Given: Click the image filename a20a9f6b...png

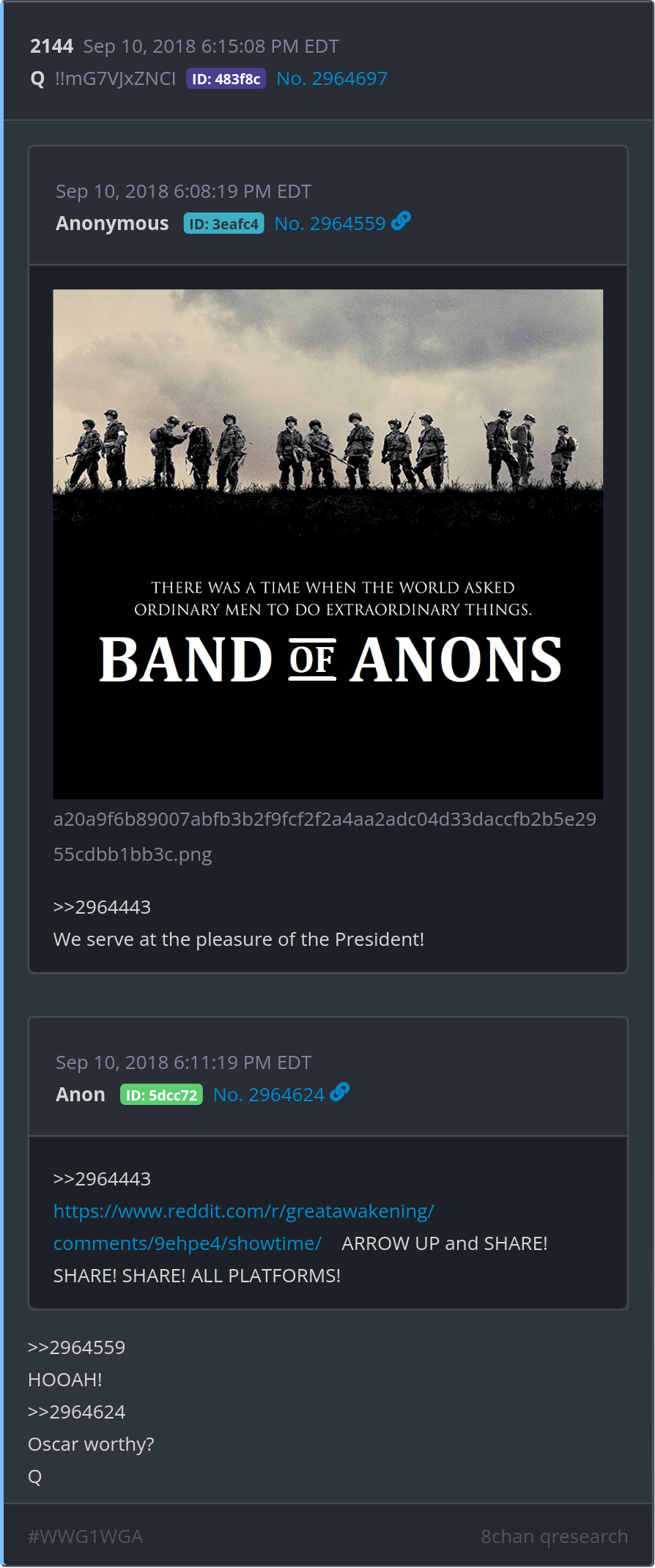Looking at the screenshot, I should coord(325,837).
